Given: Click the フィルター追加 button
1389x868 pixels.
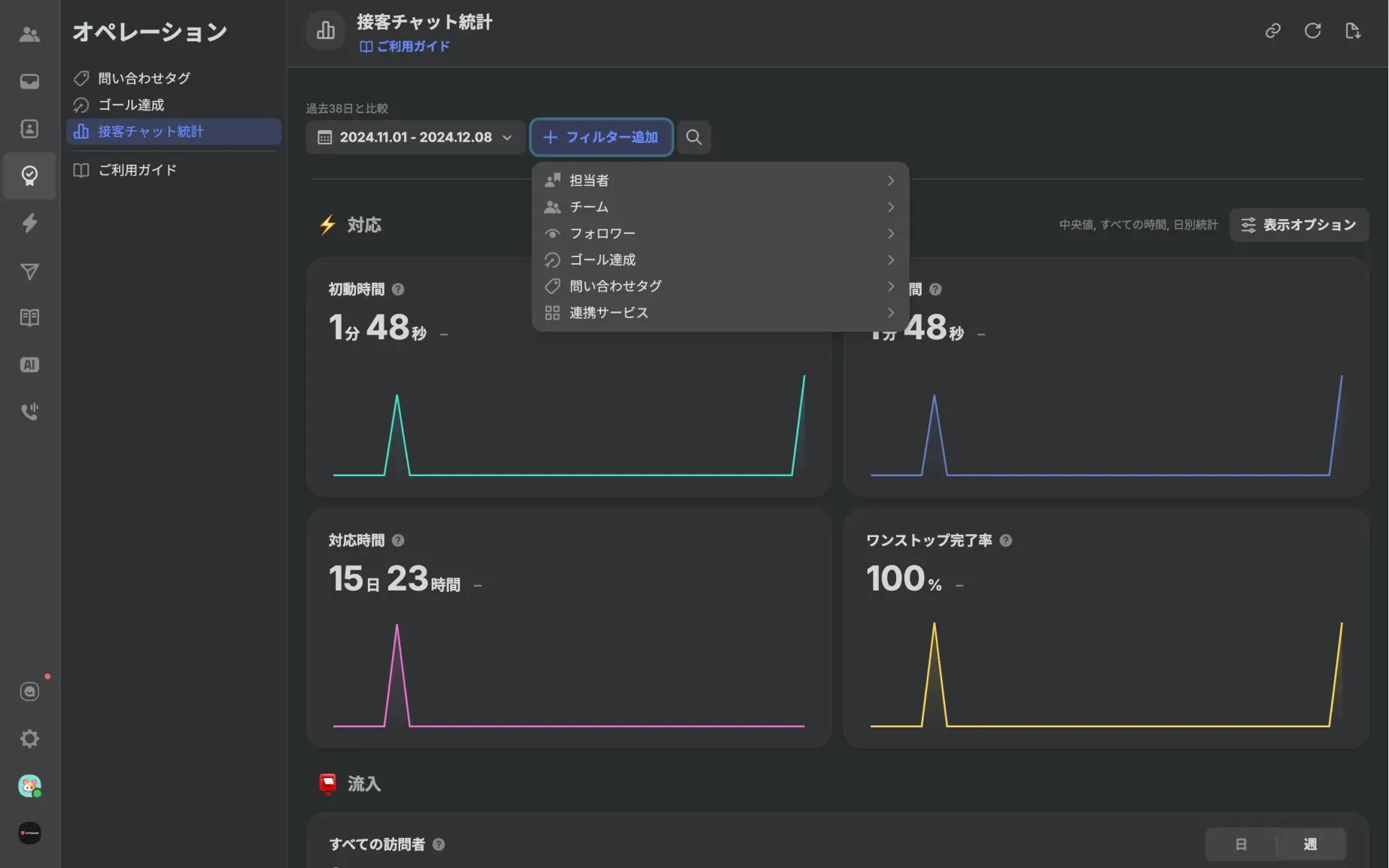Looking at the screenshot, I should [x=601, y=138].
